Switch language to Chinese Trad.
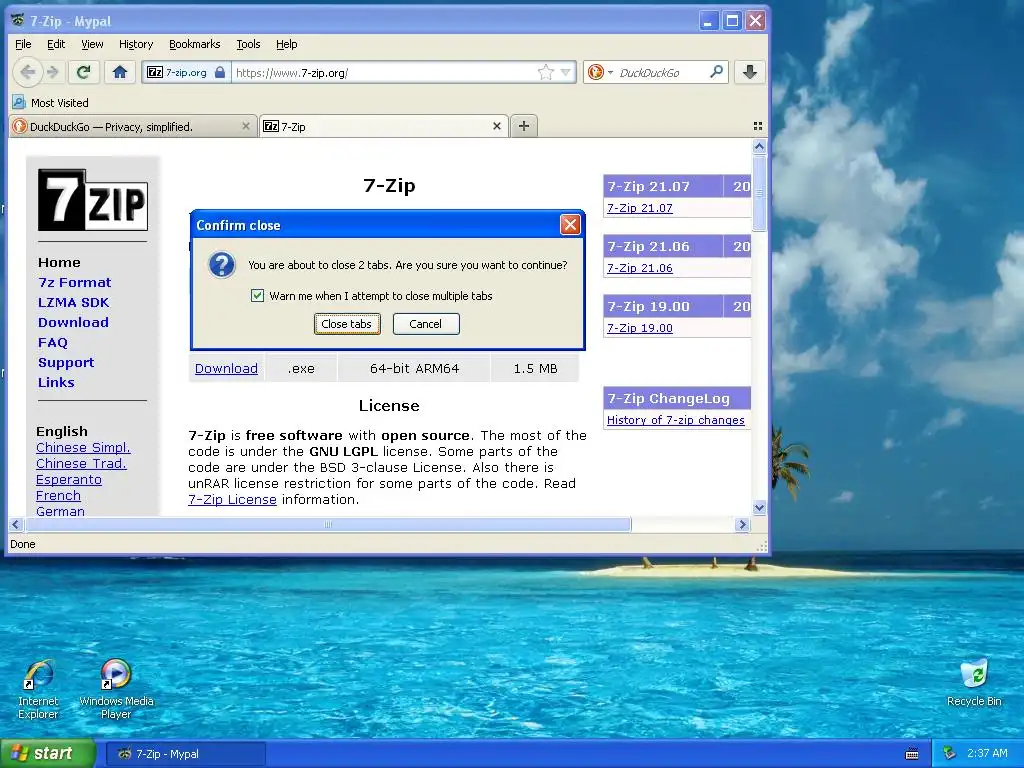 (x=81, y=463)
